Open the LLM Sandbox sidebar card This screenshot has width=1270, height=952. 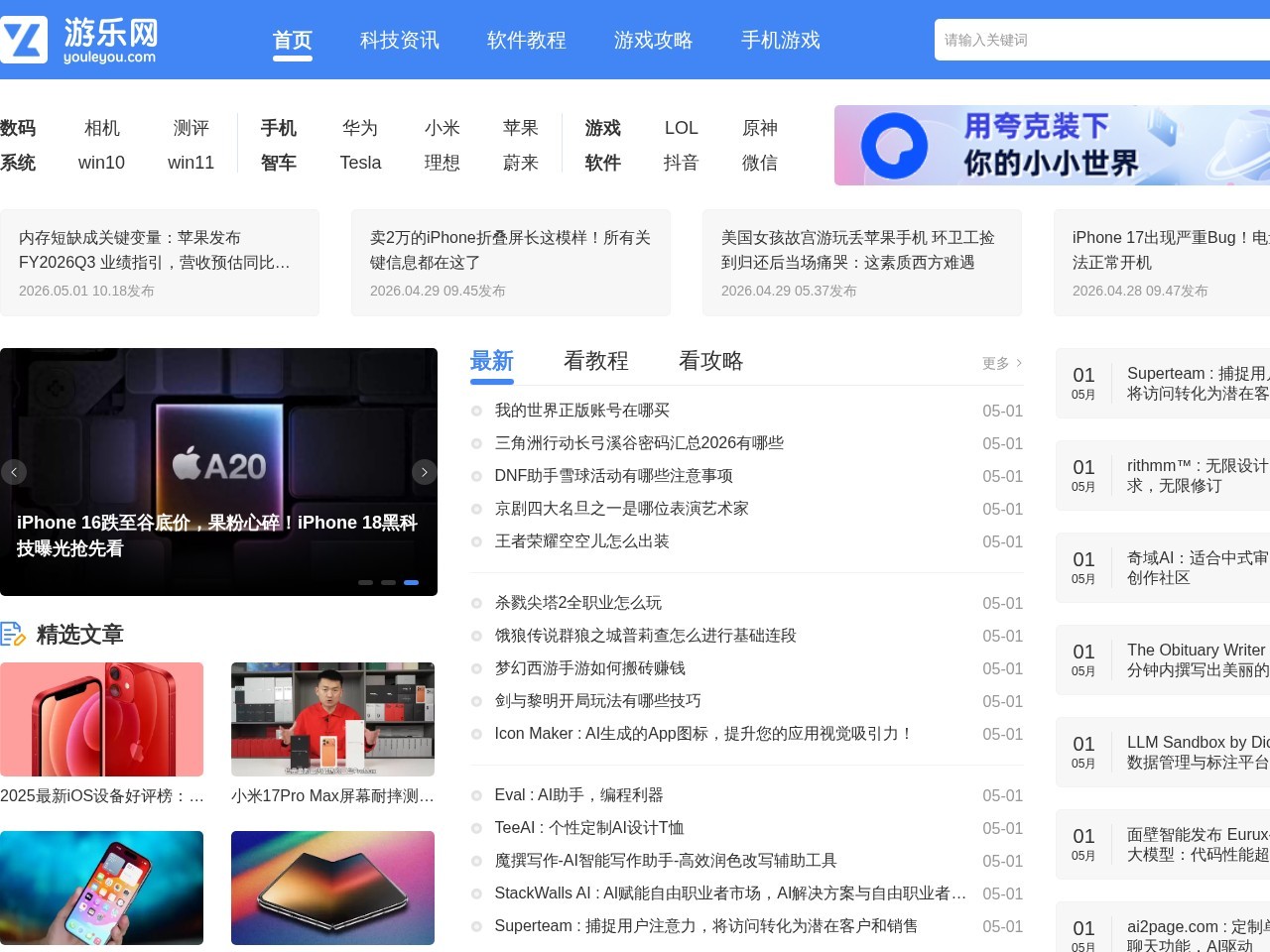(x=1163, y=753)
